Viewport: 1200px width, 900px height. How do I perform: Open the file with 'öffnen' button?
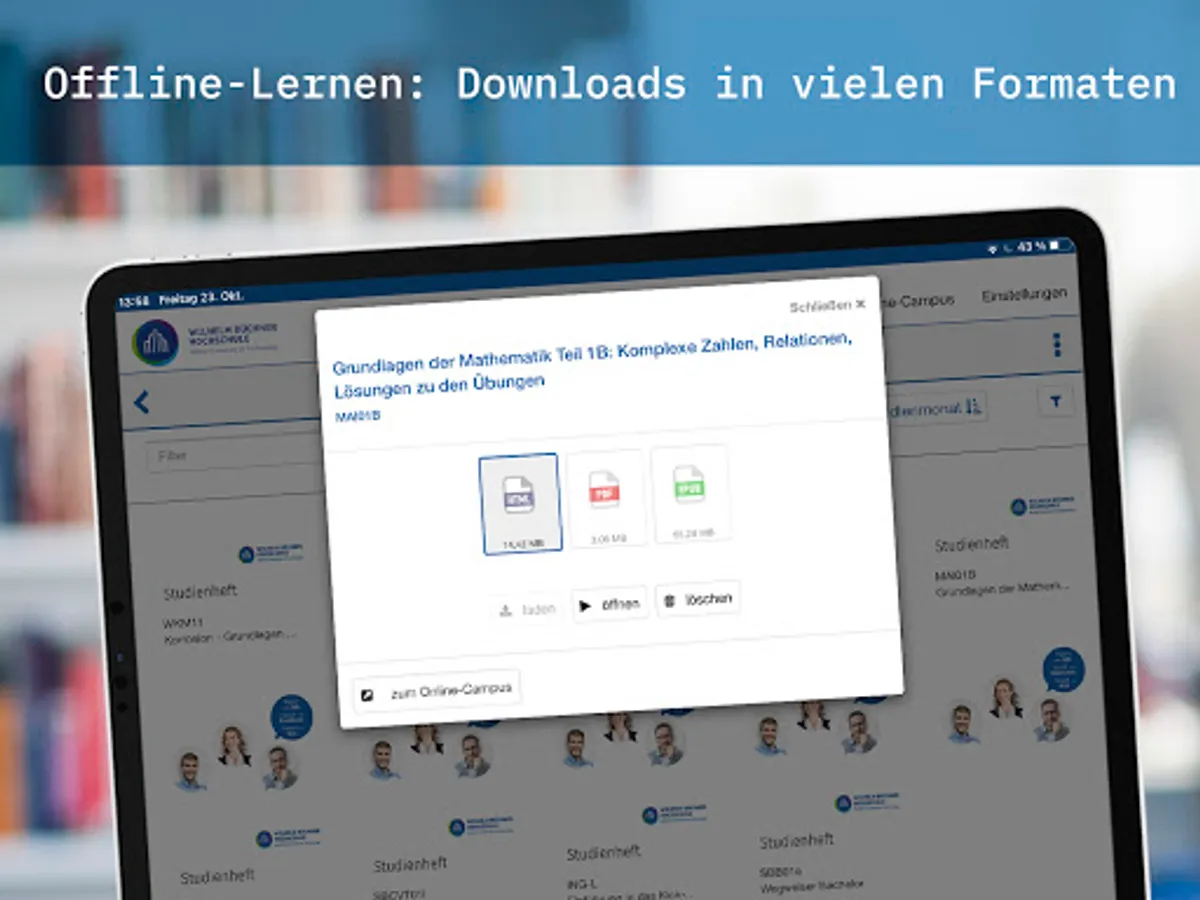(x=609, y=604)
